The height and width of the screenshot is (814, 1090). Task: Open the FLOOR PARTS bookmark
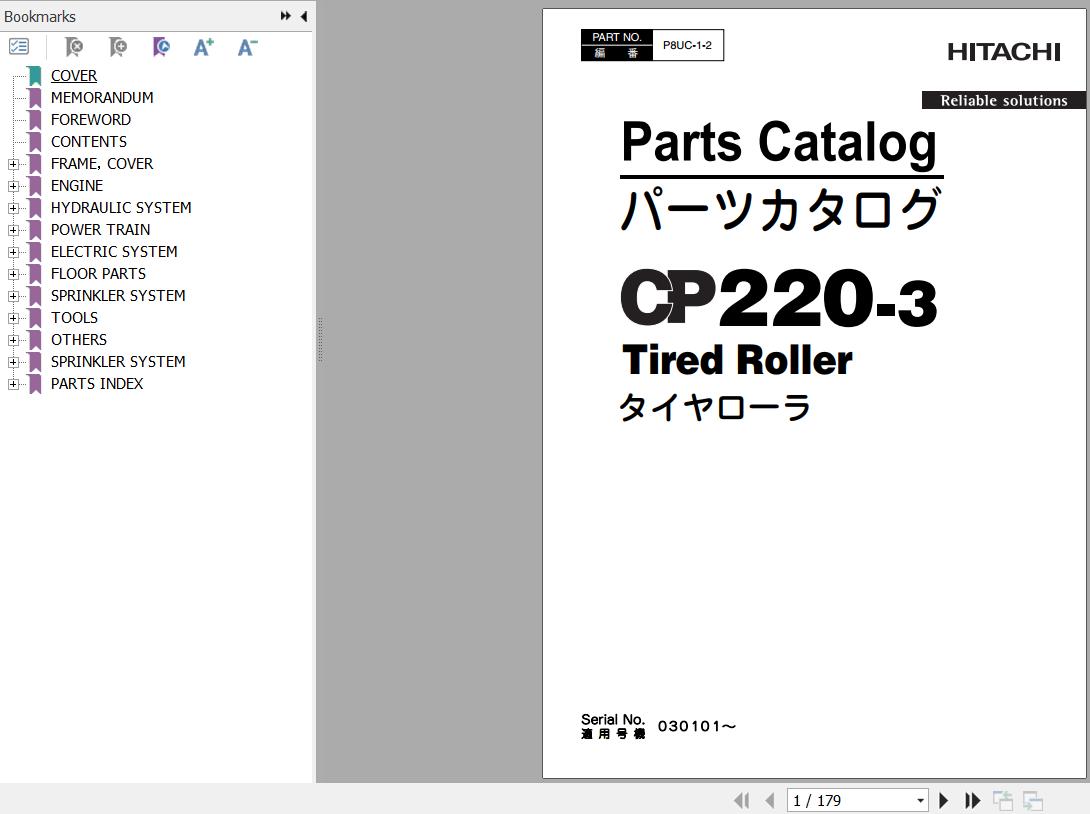tap(98, 274)
